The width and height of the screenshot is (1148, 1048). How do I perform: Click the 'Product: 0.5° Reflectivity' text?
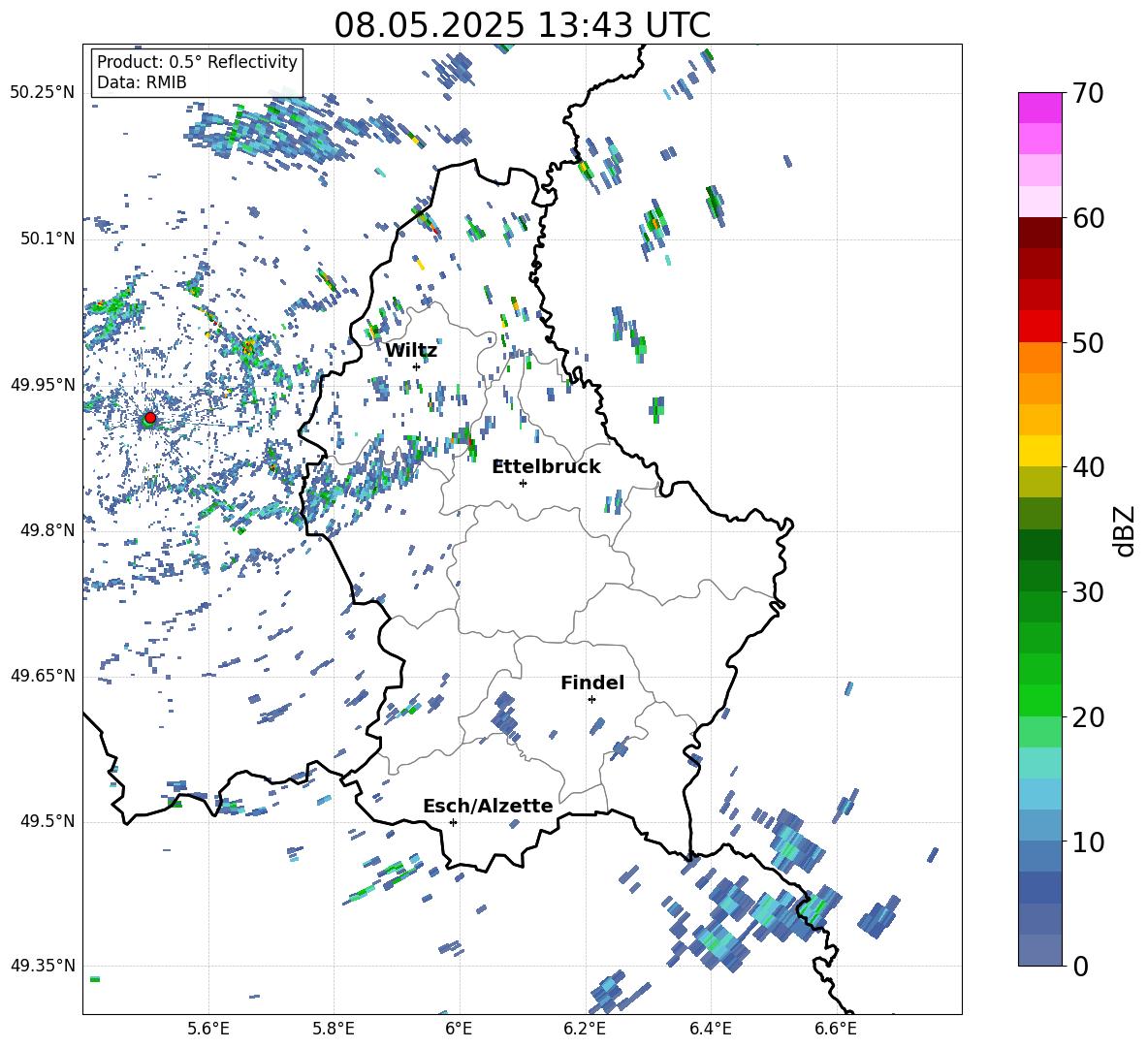[197, 62]
